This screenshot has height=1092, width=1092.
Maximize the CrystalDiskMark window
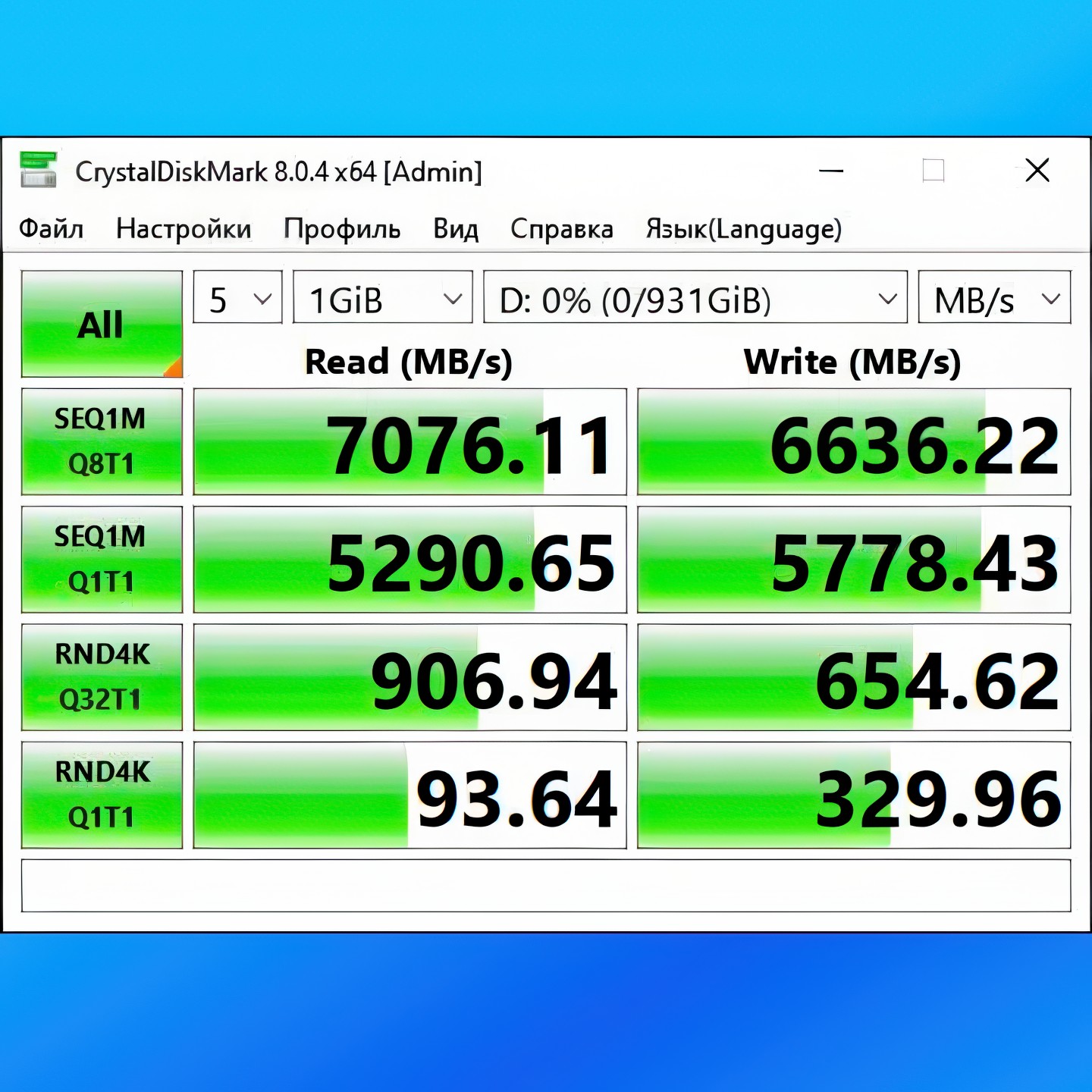click(x=934, y=171)
